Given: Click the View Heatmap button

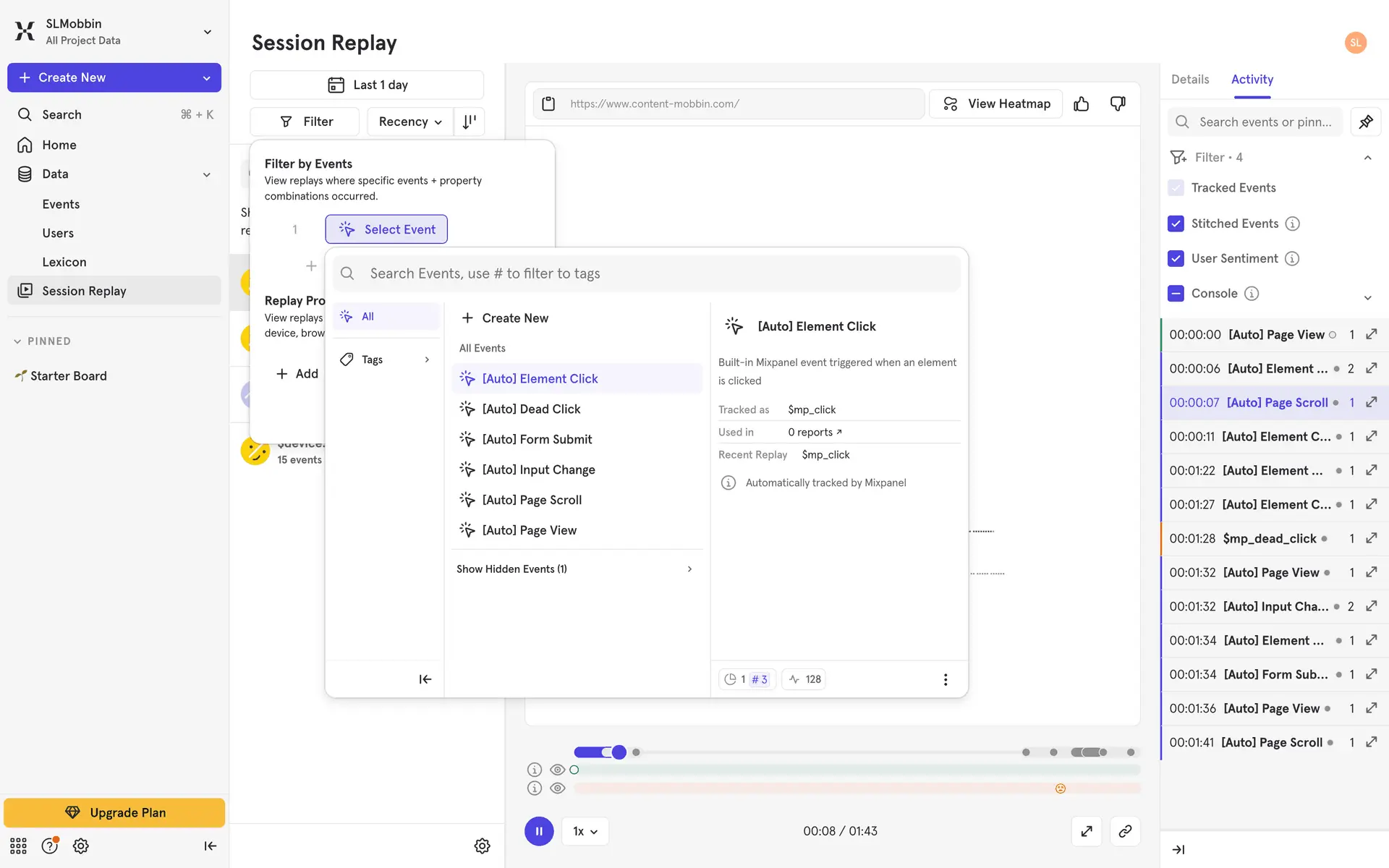Looking at the screenshot, I should tap(995, 103).
